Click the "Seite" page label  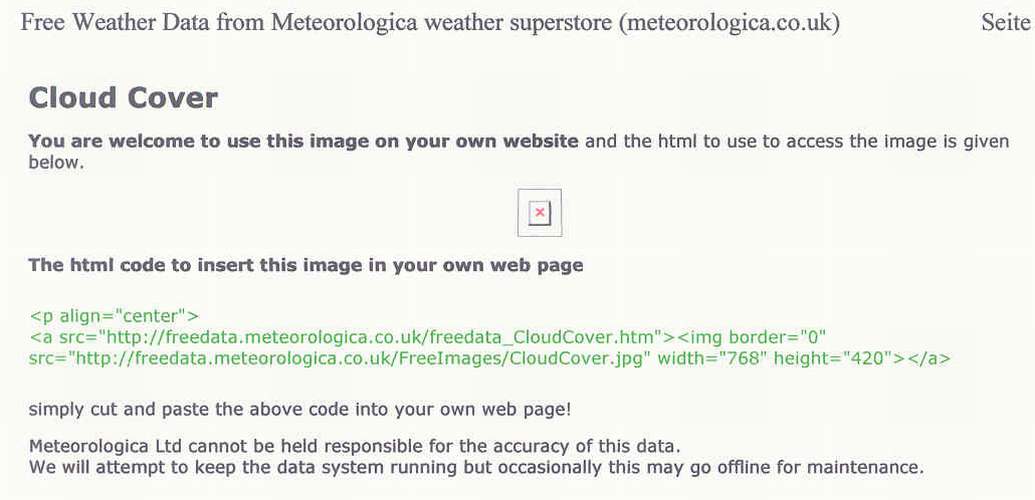tap(1005, 23)
